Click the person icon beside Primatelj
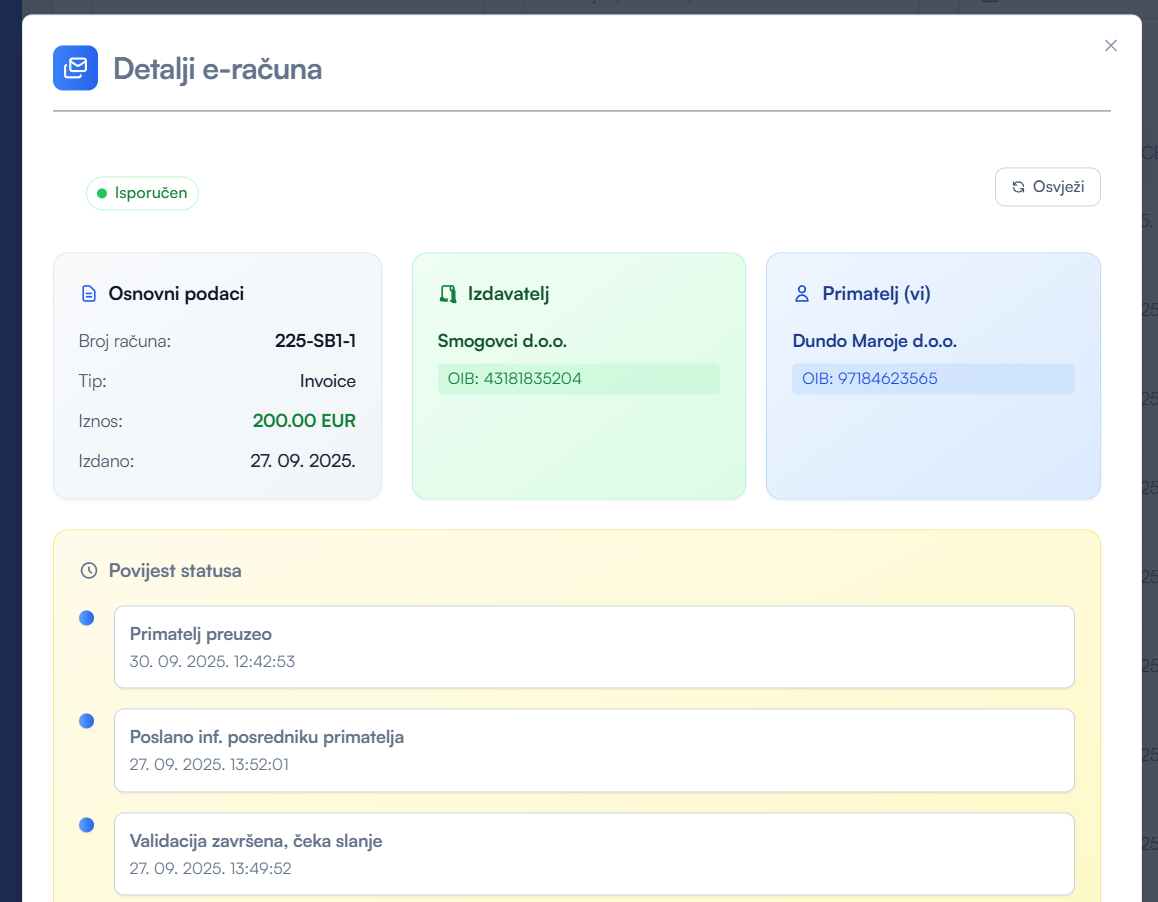The height and width of the screenshot is (902, 1158). pyautogui.click(x=801, y=294)
